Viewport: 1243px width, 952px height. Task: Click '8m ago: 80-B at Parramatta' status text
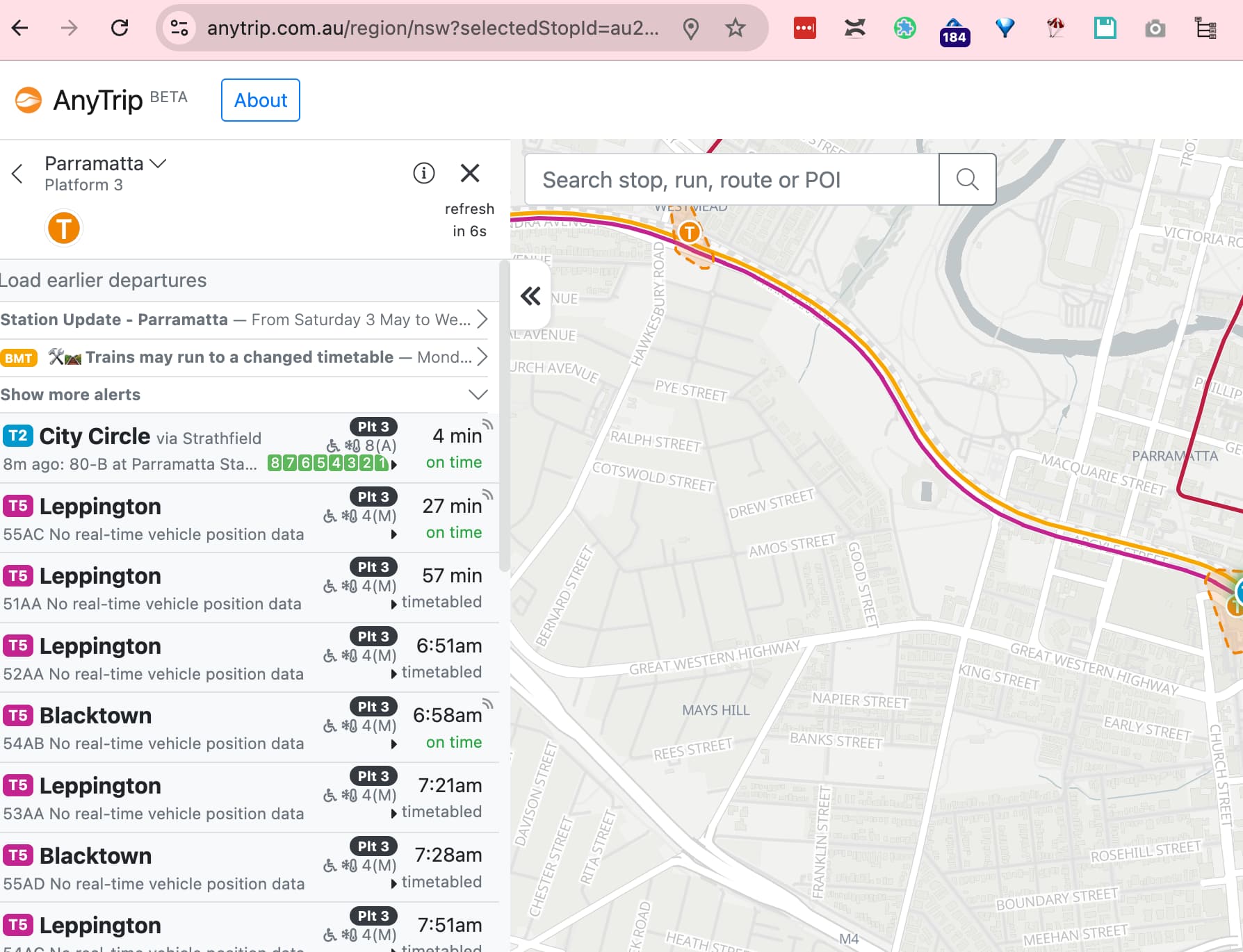tap(130, 464)
